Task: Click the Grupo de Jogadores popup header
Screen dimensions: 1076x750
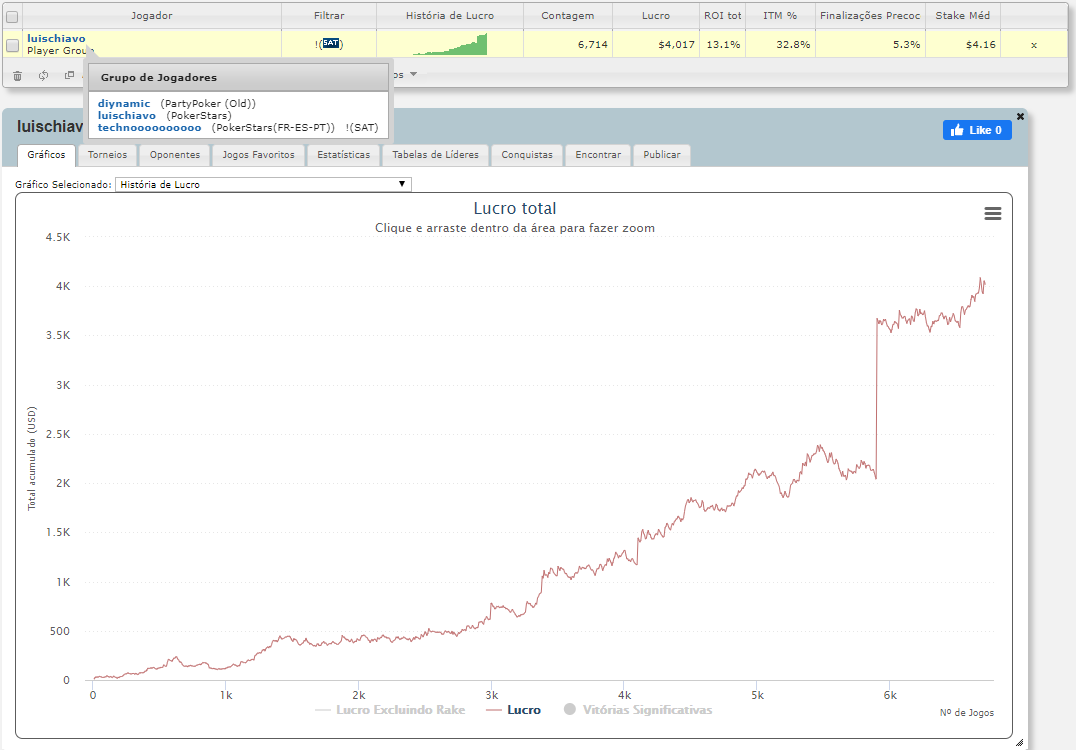Action: [x=238, y=78]
